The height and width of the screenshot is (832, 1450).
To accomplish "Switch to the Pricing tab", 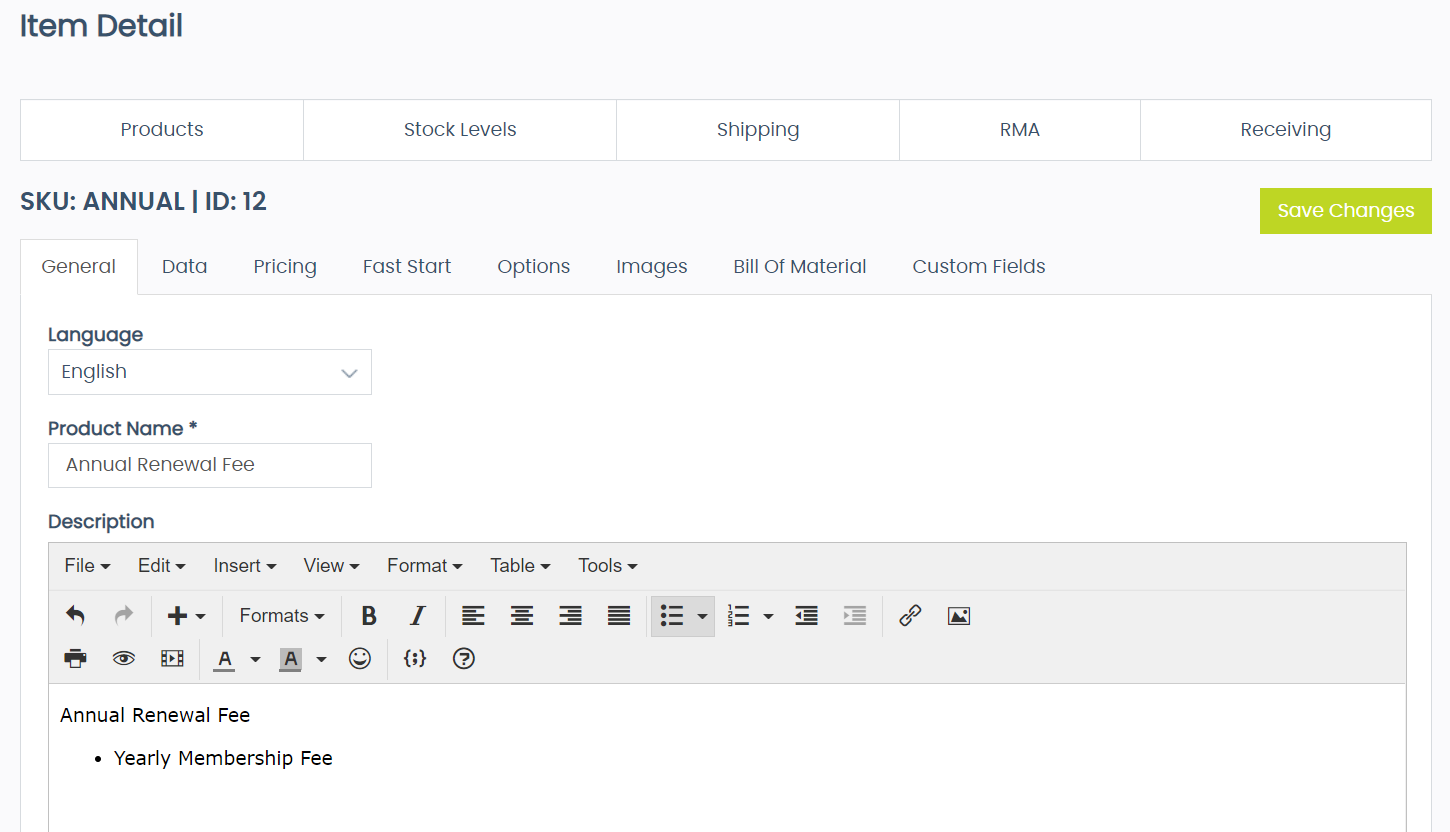I will coord(285,266).
